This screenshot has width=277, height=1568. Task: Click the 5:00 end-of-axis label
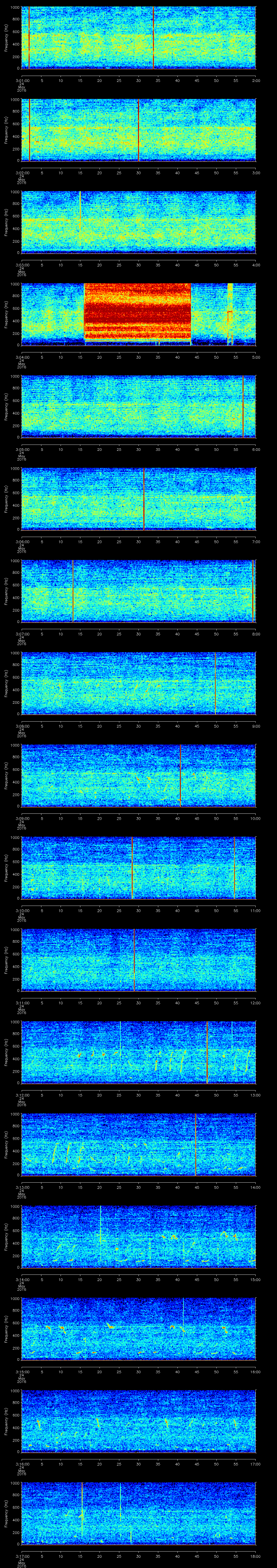click(256, 357)
